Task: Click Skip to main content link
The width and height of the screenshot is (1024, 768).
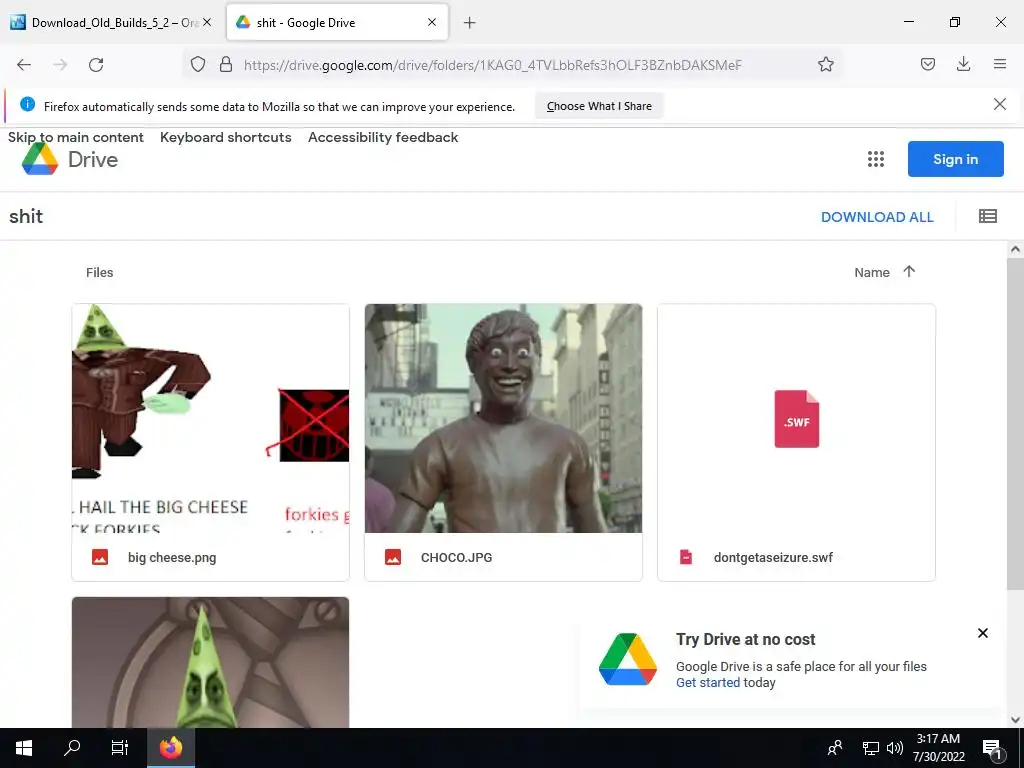Action: pyautogui.click(x=76, y=137)
